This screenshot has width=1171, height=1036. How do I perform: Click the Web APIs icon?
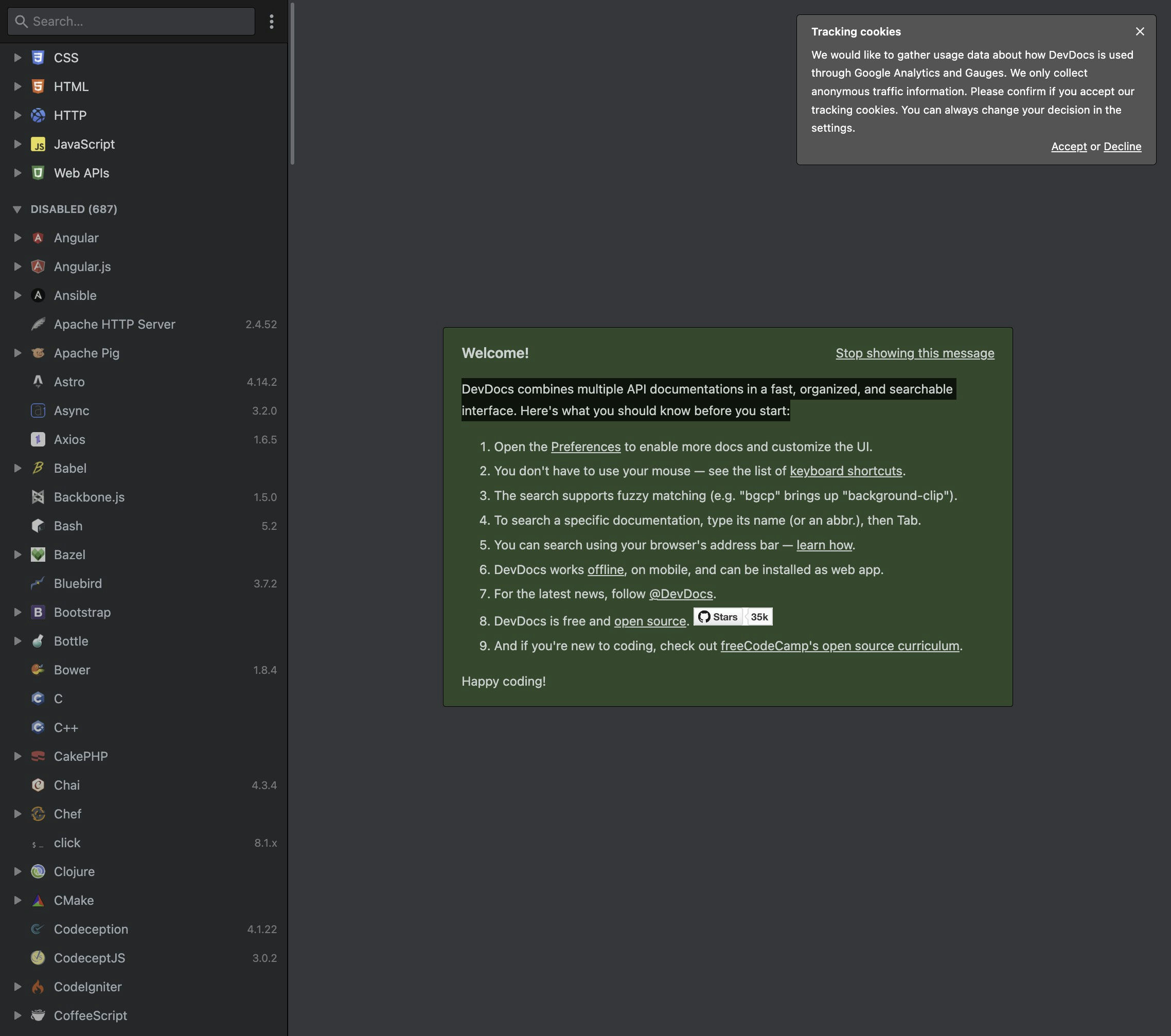click(38, 173)
